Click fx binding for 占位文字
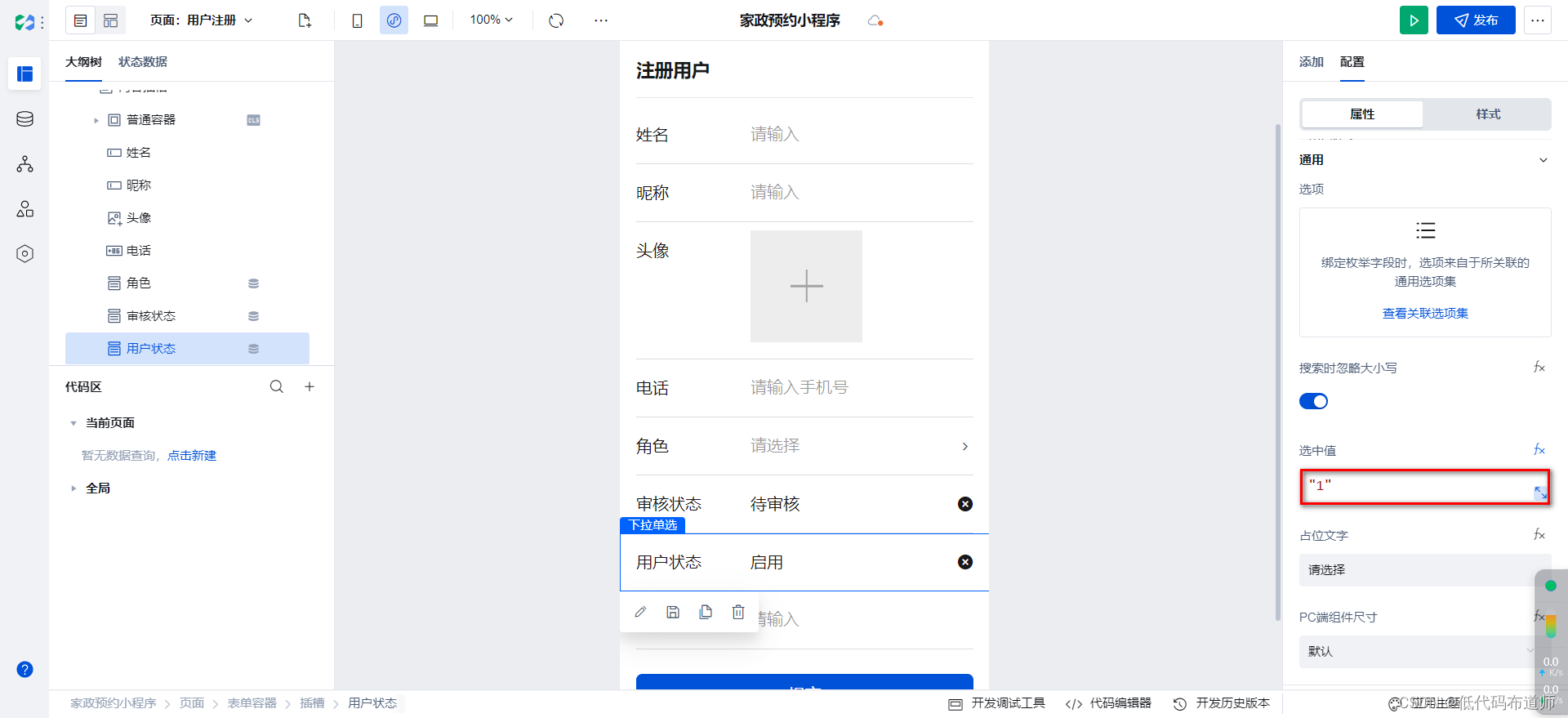The width and height of the screenshot is (1568, 718). [1539, 535]
